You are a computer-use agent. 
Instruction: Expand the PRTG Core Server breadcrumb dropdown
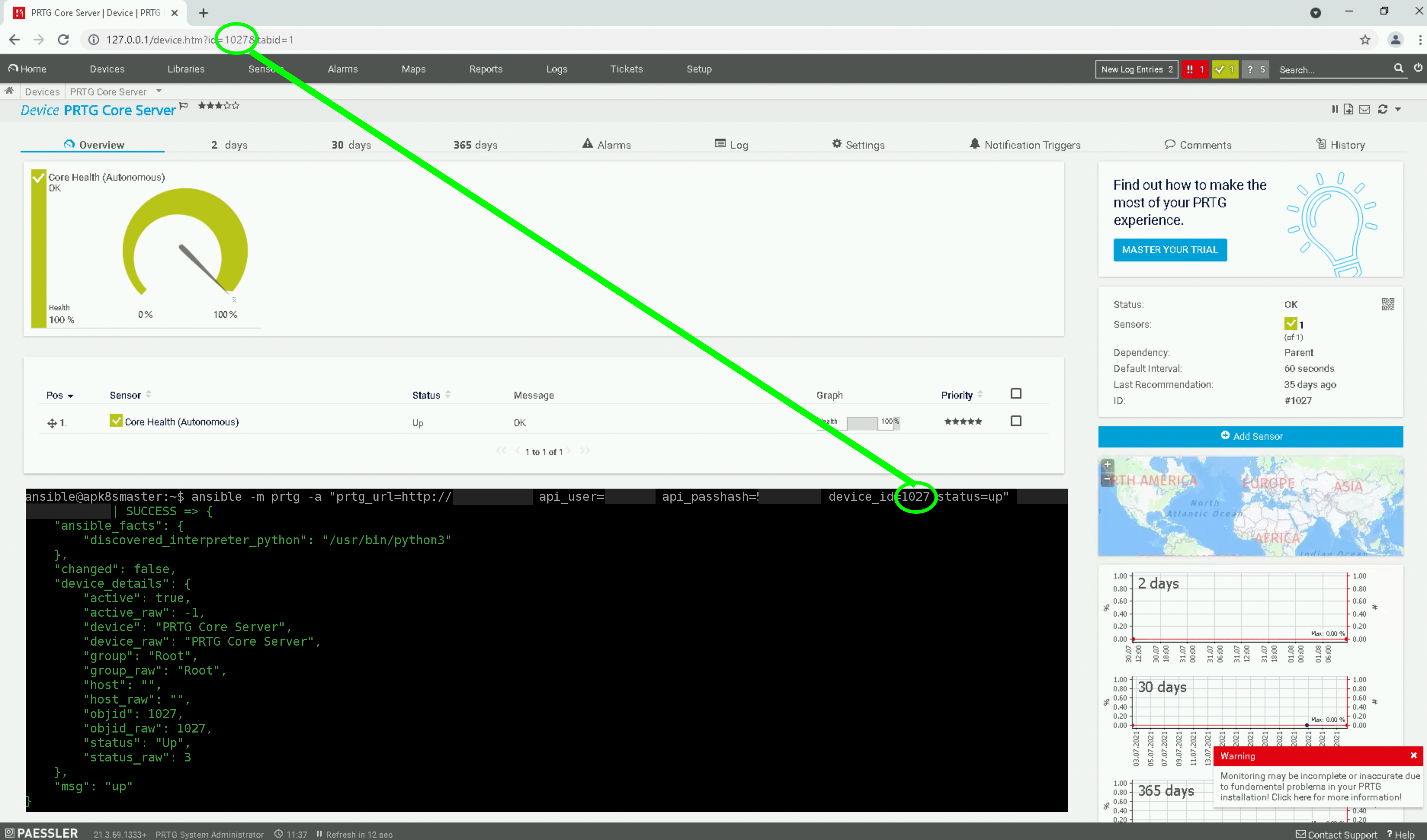pos(159,91)
